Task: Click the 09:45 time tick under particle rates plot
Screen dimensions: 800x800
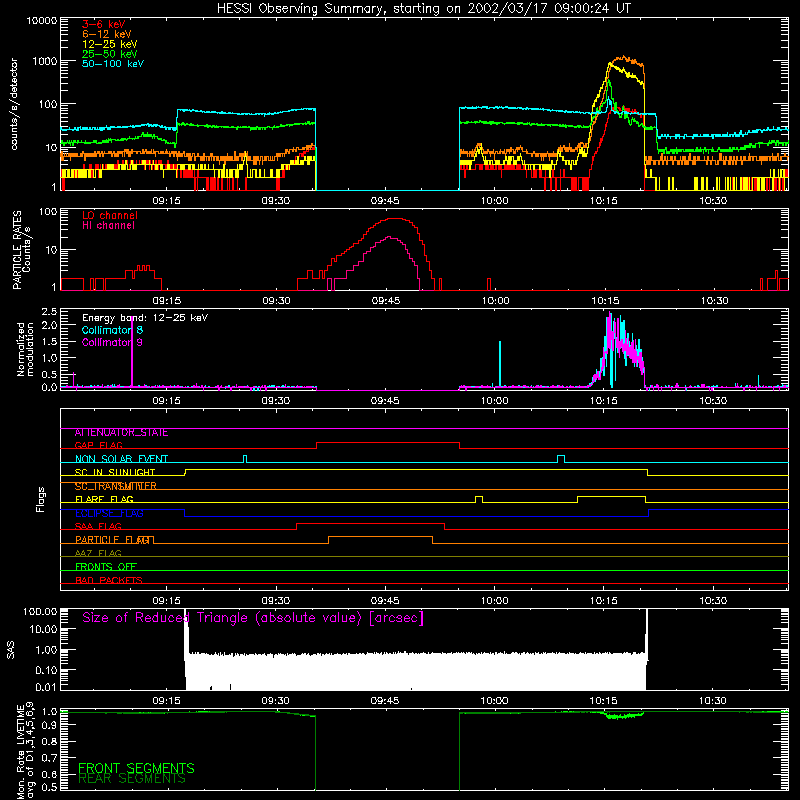Action: click(x=386, y=301)
